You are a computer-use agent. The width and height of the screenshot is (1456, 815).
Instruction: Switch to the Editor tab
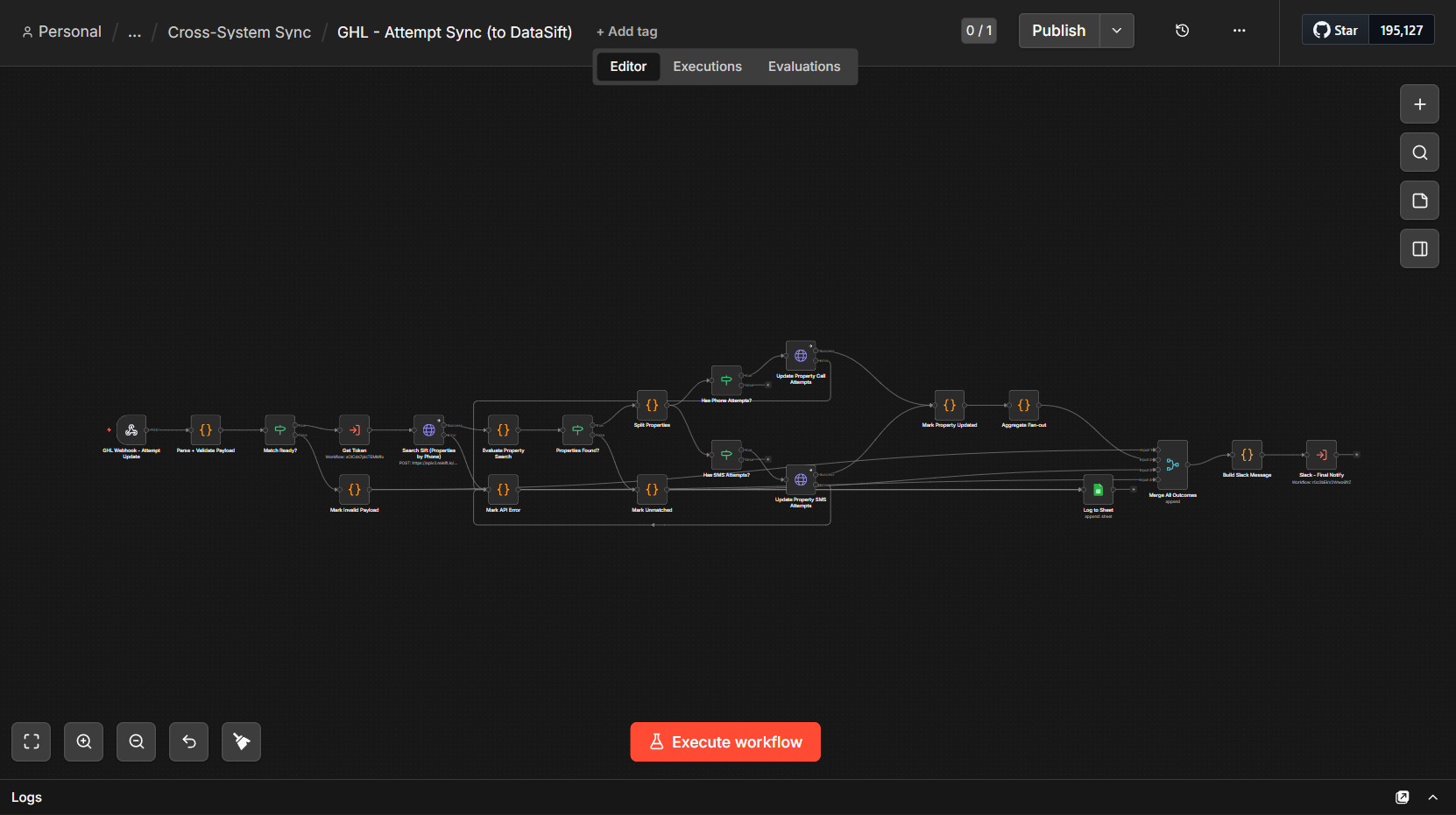point(628,67)
